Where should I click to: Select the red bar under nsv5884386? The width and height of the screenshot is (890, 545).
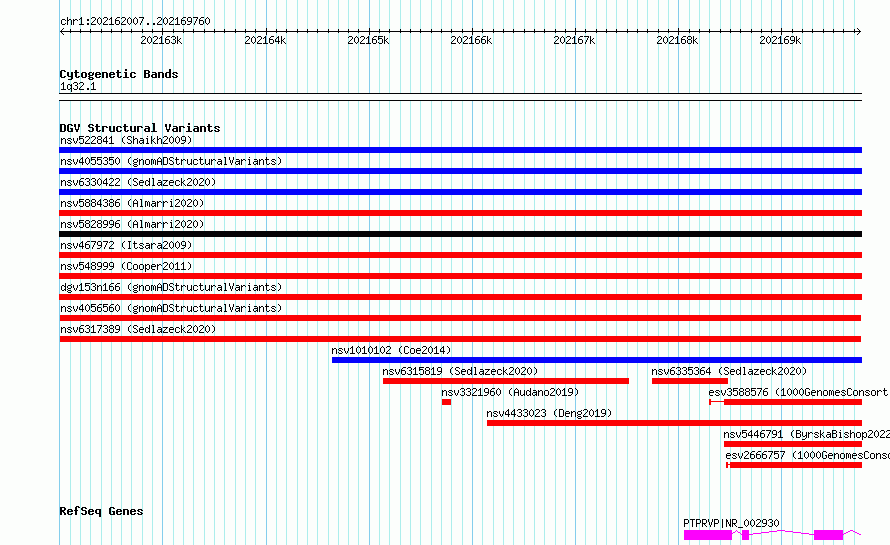(460, 213)
